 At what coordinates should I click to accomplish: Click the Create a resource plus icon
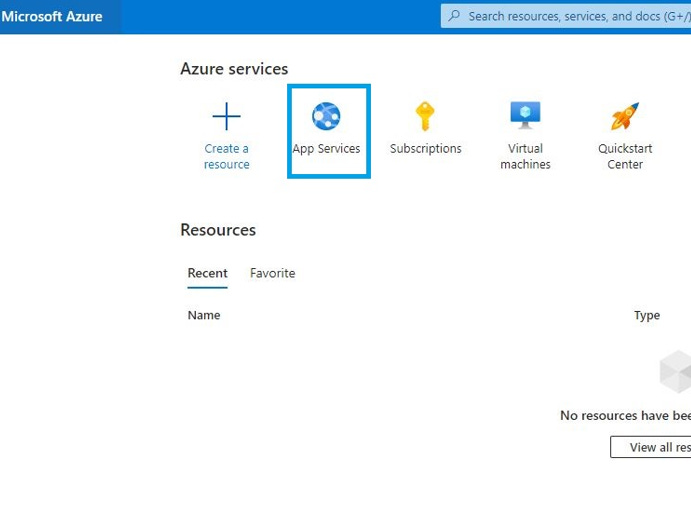coord(227,116)
